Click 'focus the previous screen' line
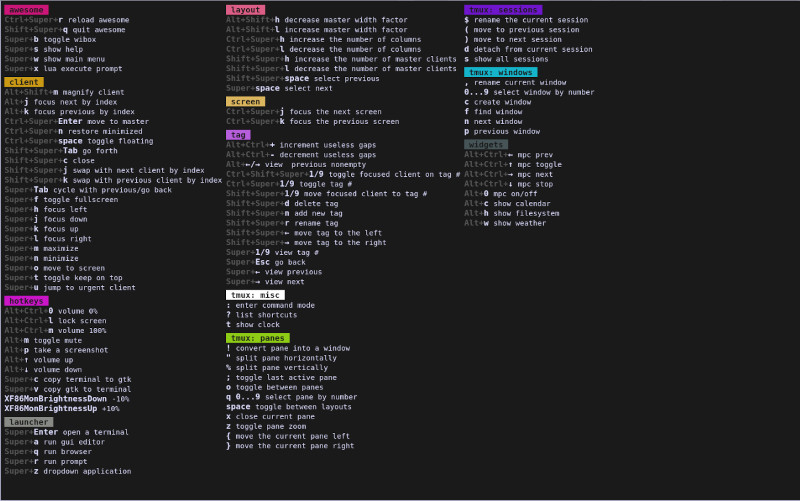 coord(313,121)
